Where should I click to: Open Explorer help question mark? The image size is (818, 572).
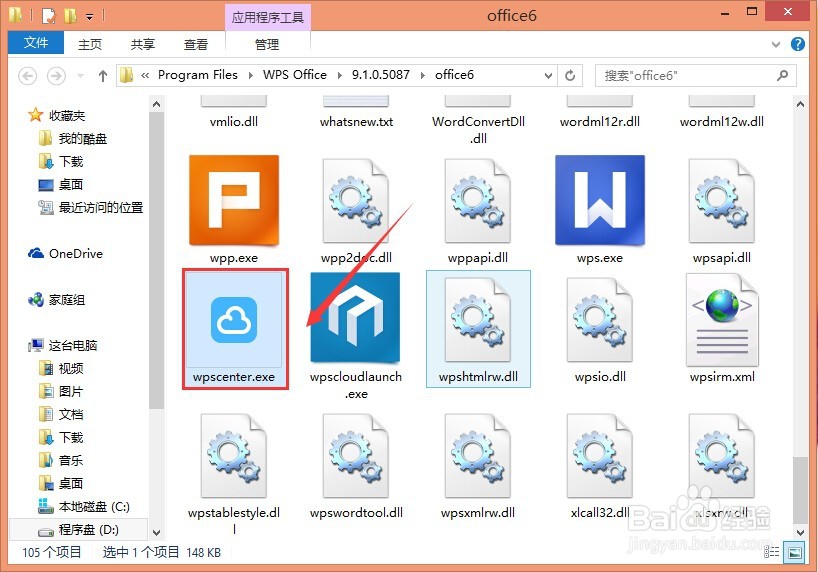tap(798, 44)
